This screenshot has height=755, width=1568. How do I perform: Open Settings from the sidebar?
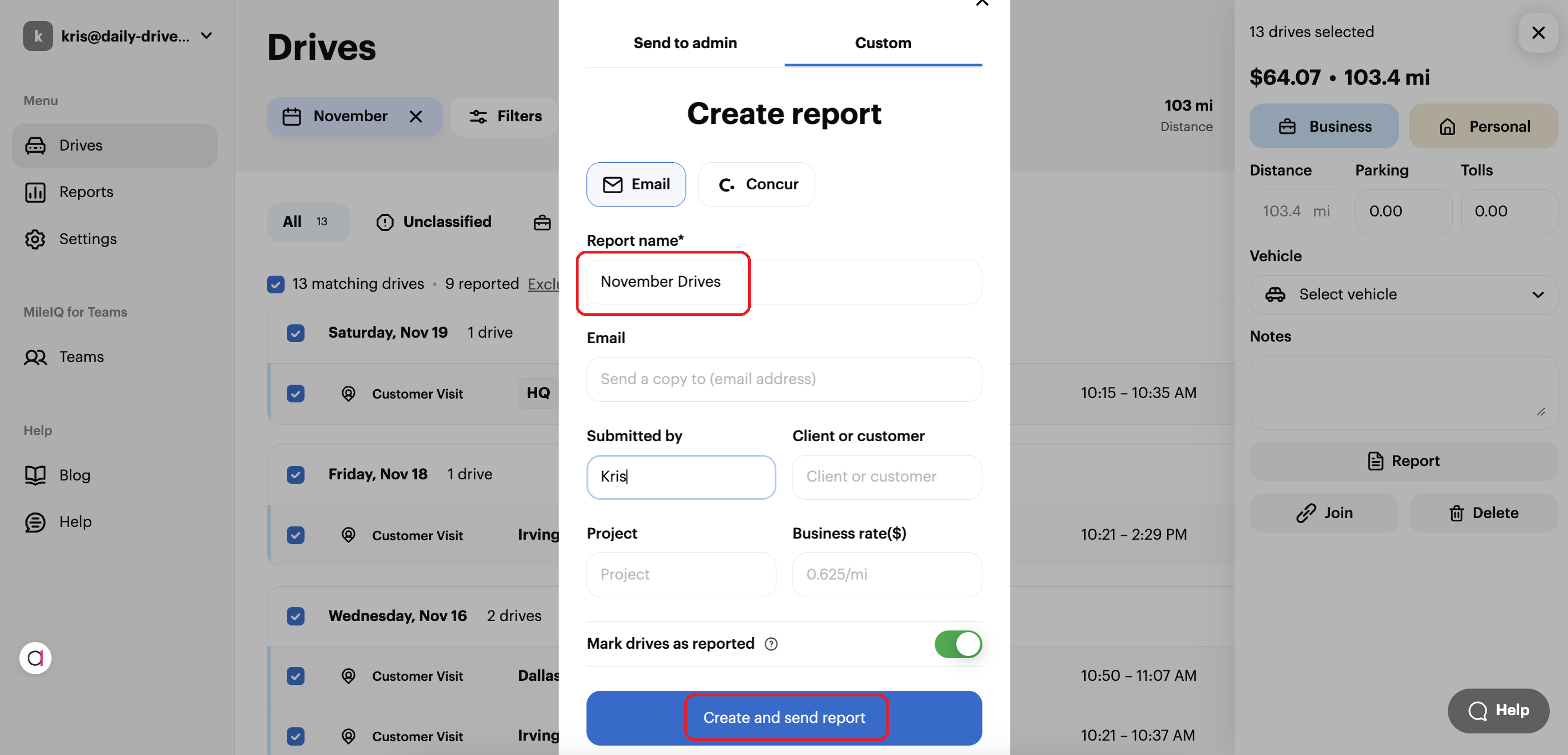(88, 239)
